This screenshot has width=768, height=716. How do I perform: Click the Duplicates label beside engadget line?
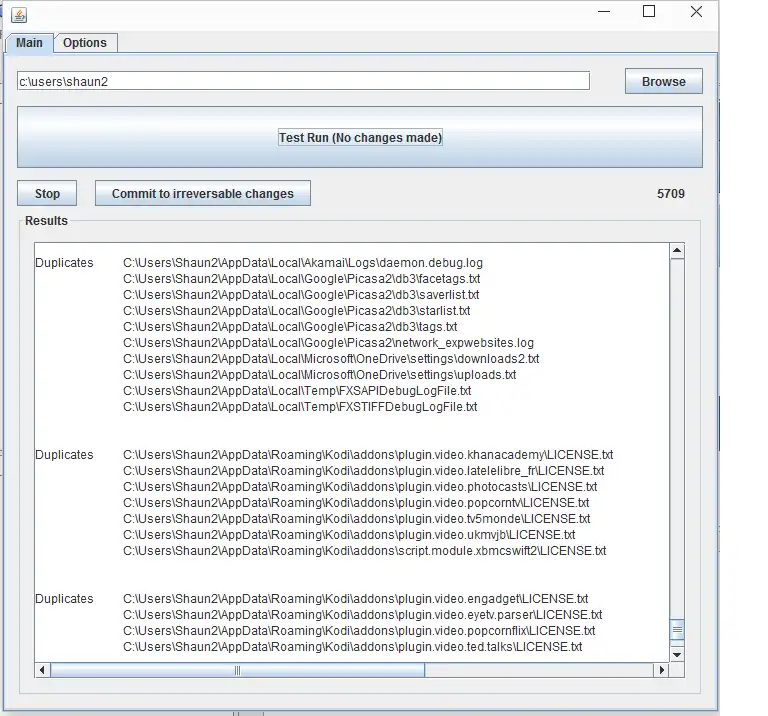tap(64, 599)
